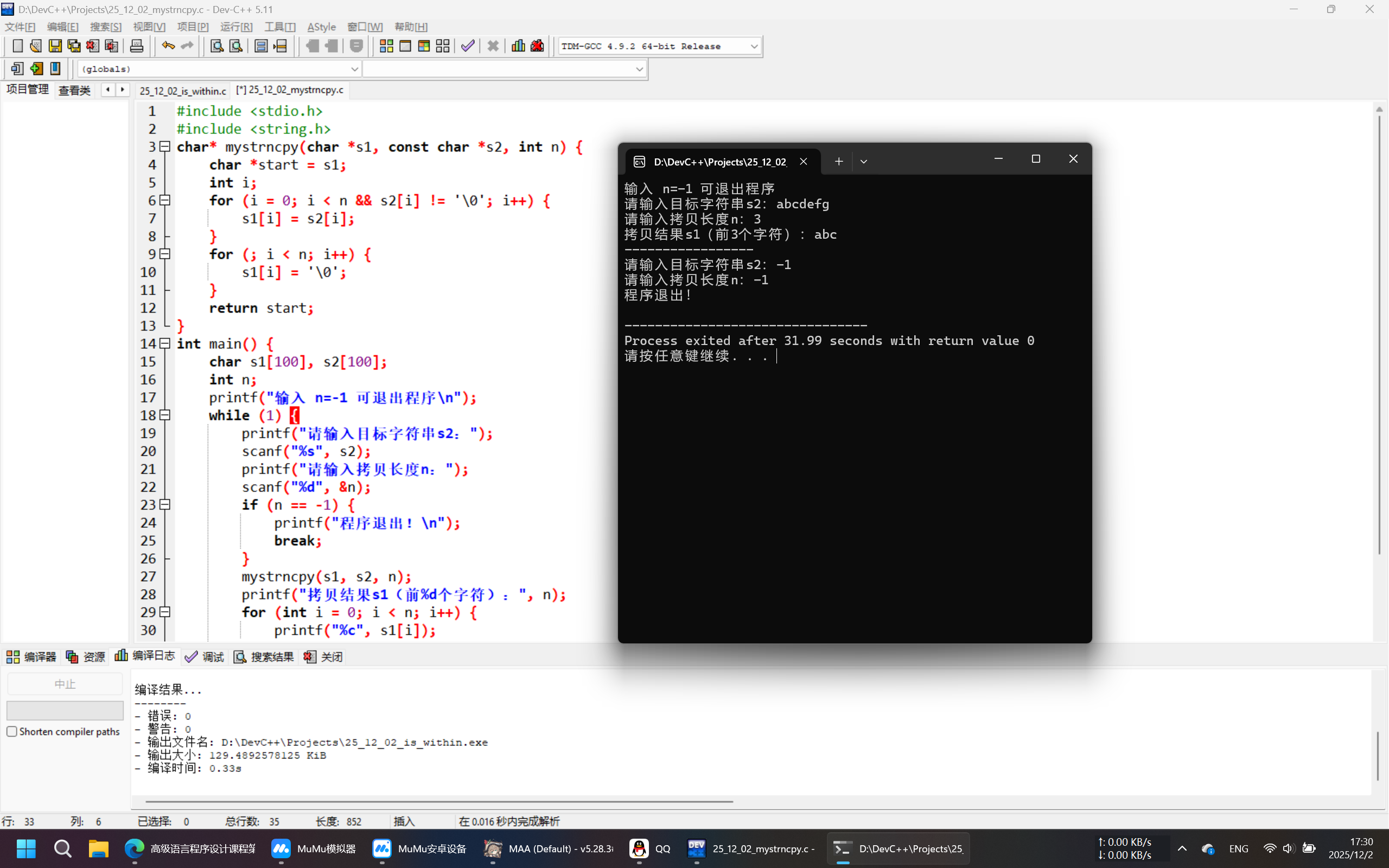Click the compile log horizontal scrollbar
This screenshot has width=1389, height=868.
point(439,801)
